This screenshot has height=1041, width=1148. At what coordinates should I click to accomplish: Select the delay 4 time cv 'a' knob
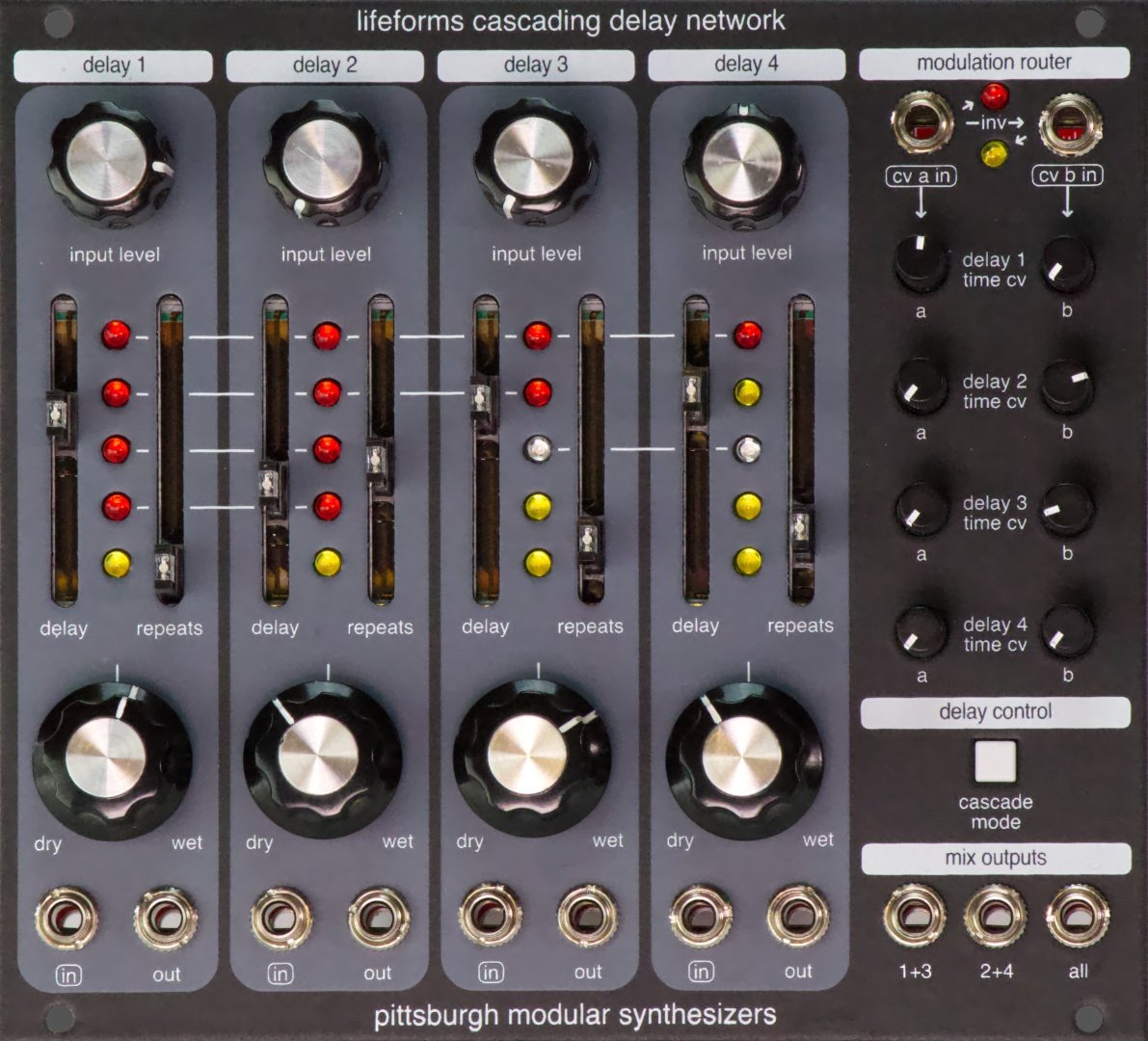(x=921, y=631)
